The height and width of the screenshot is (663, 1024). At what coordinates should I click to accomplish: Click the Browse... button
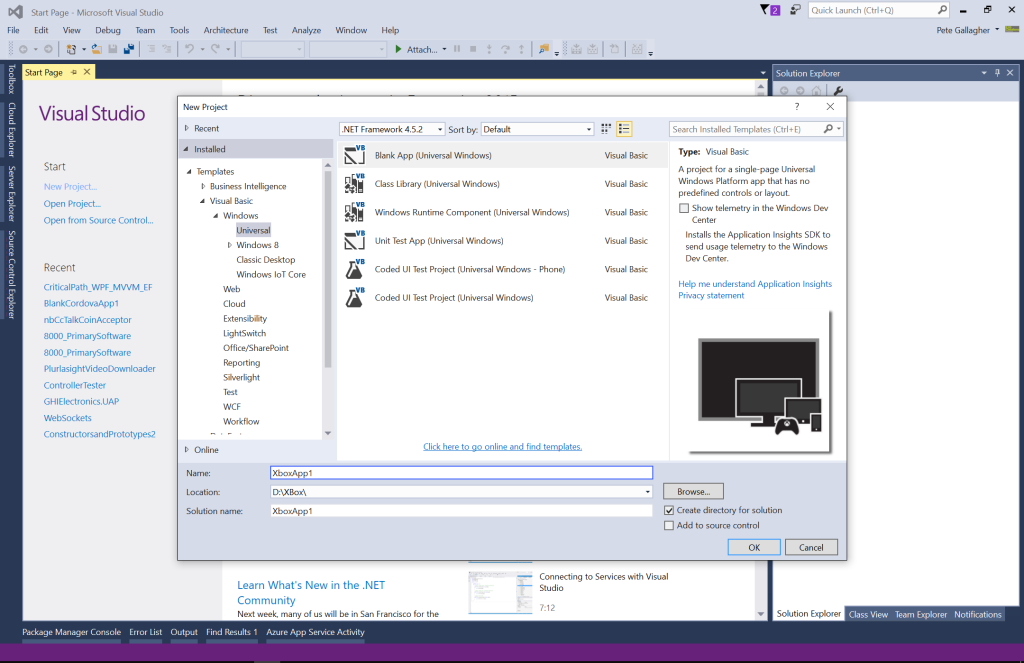click(x=693, y=491)
